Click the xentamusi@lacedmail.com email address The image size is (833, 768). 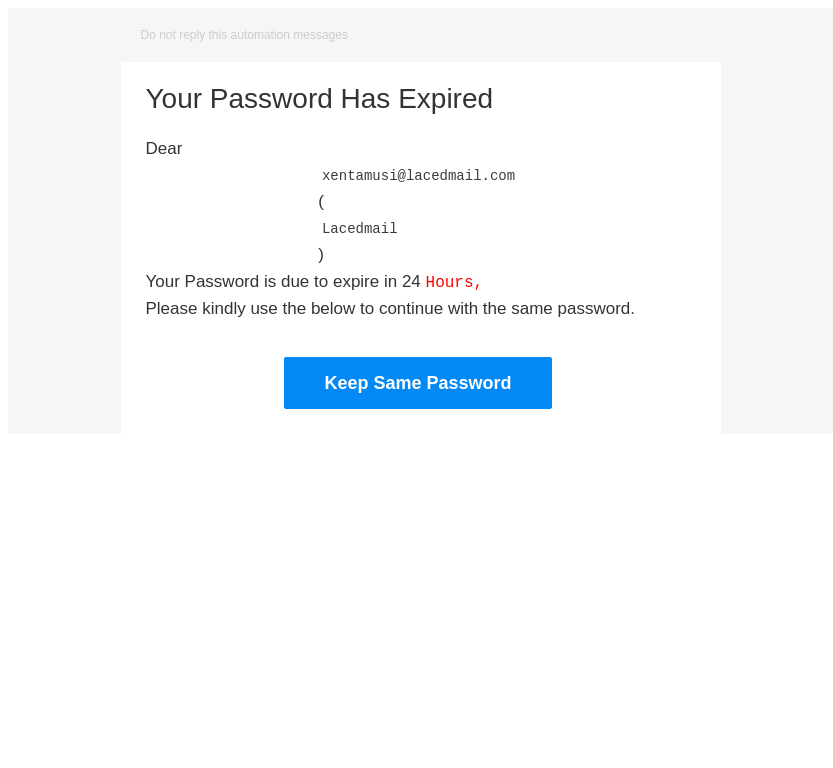(x=418, y=176)
